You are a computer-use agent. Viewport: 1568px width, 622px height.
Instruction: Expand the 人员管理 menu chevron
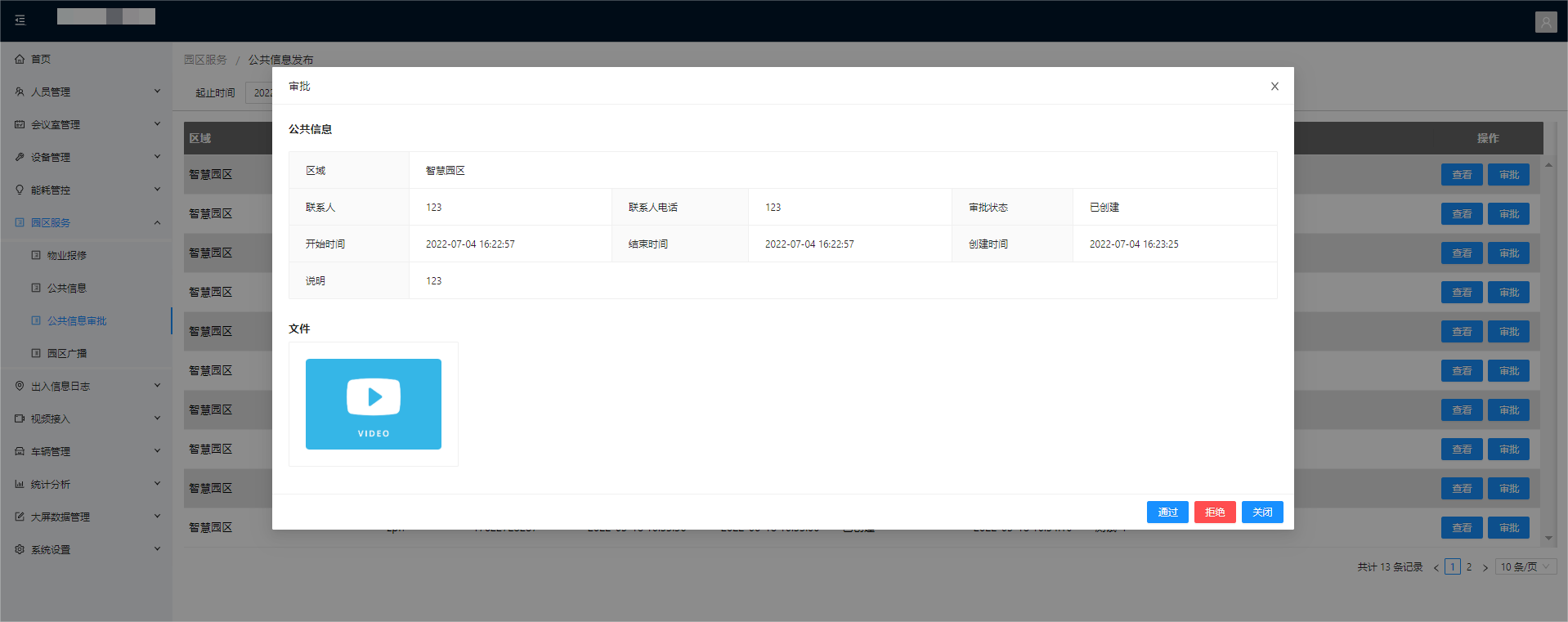tap(157, 92)
